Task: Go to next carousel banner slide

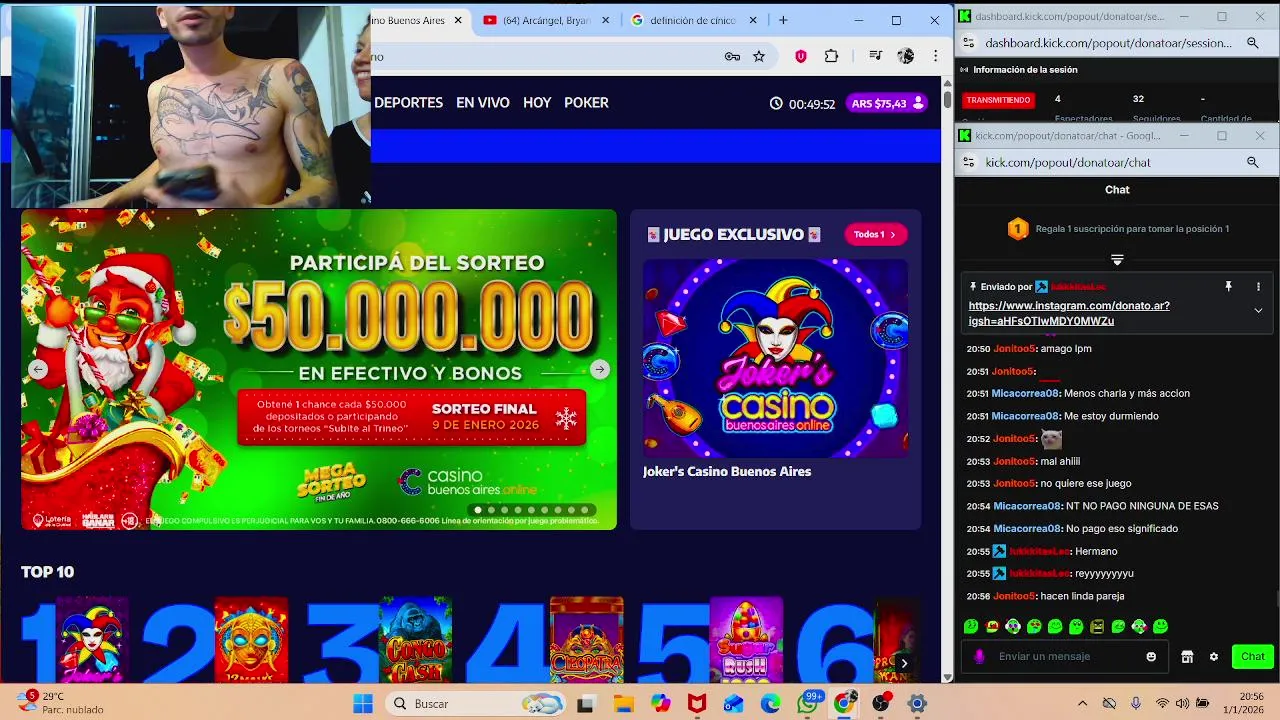Action: pos(599,369)
